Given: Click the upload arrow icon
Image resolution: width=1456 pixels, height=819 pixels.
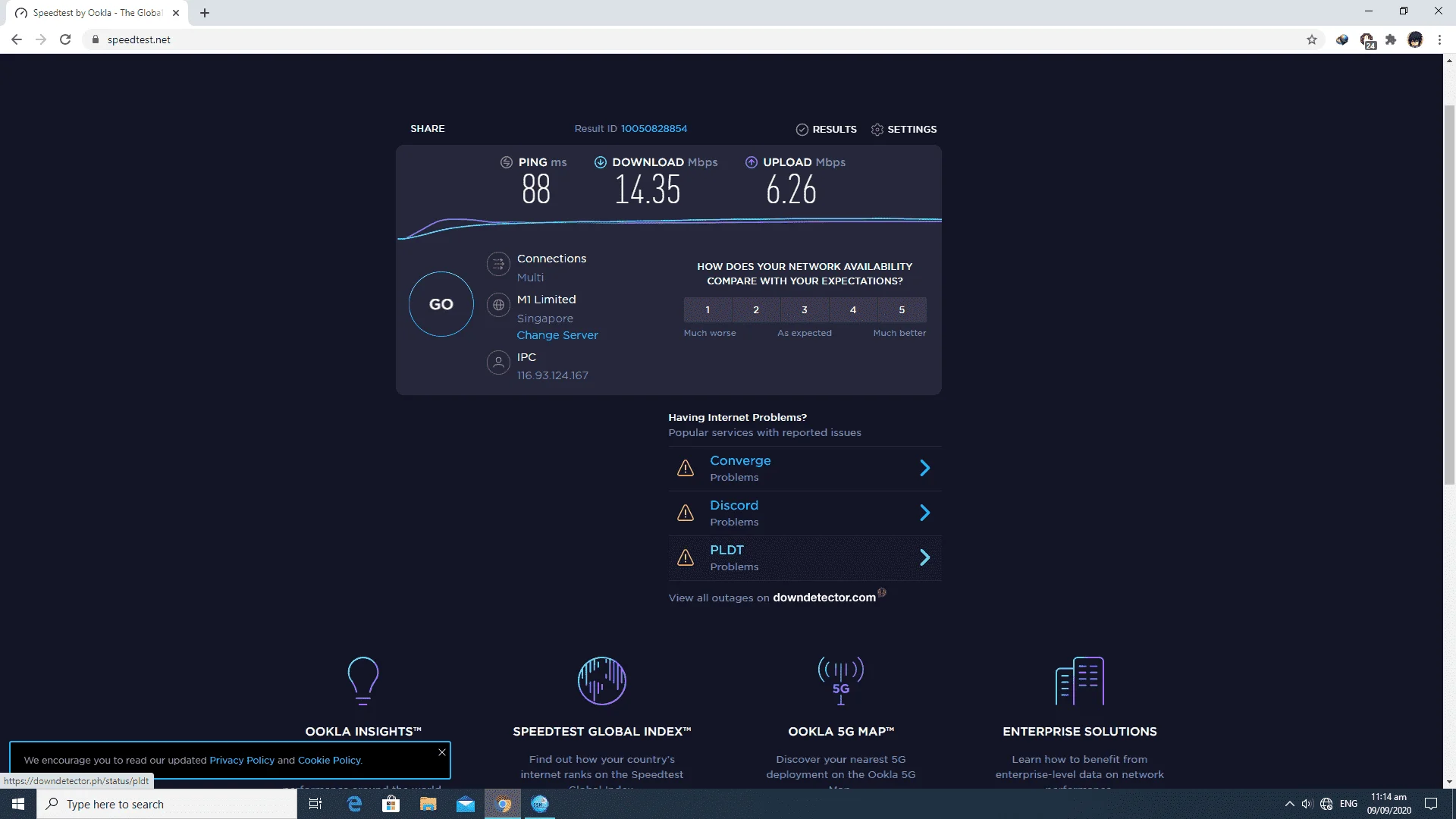Looking at the screenshot, I should coord(752,162).
